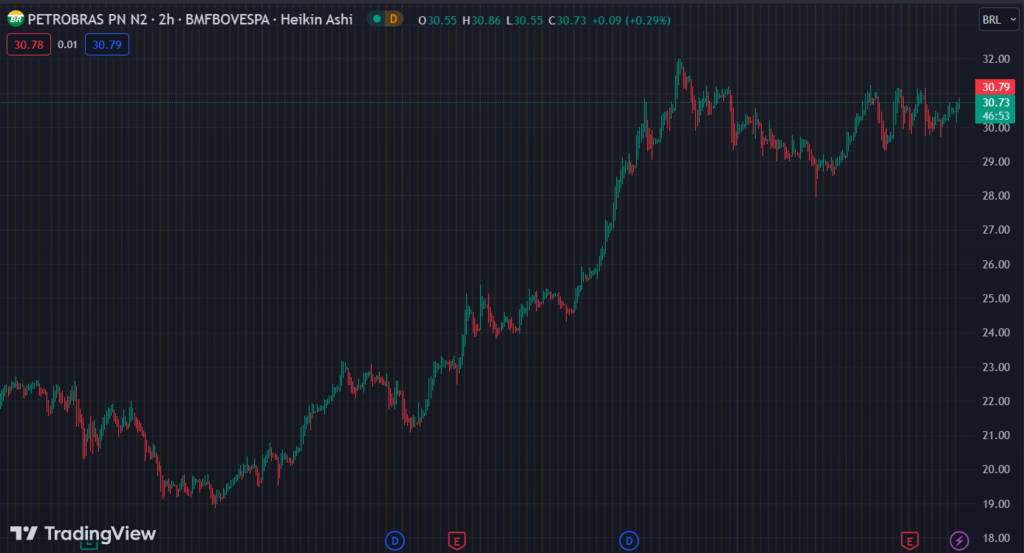Click the TradingView logo
The height and width of the screenshot is (553, 1024).
click(x=83, y=533)
